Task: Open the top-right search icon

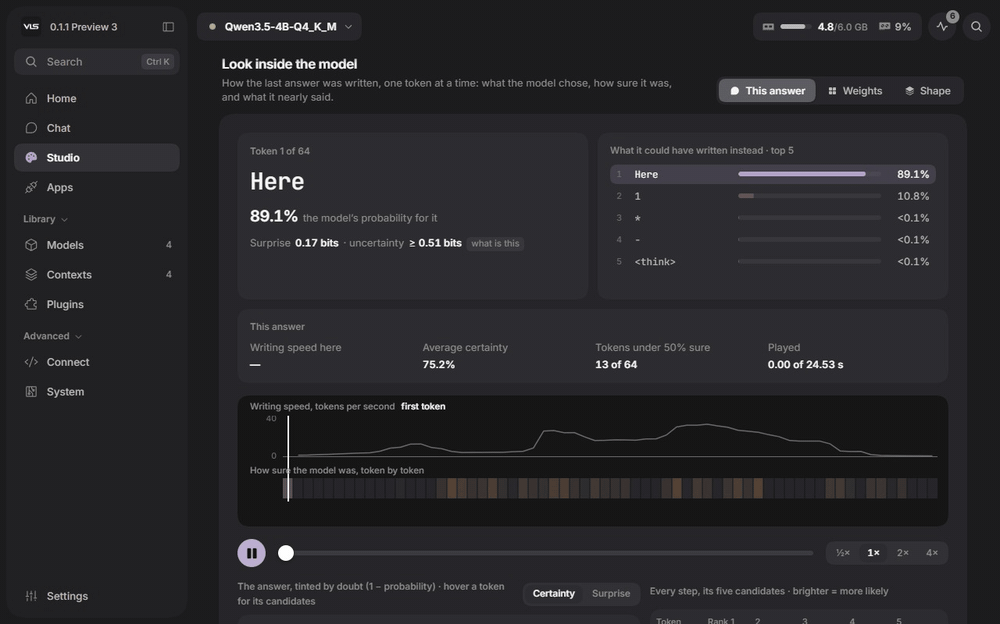Action: 976,27
